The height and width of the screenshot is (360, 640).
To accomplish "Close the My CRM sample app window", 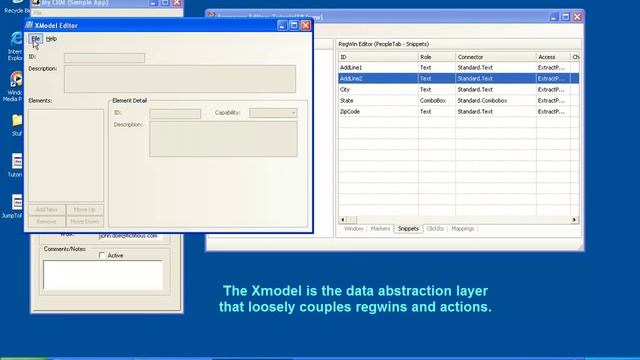I will tap(177, 2).
